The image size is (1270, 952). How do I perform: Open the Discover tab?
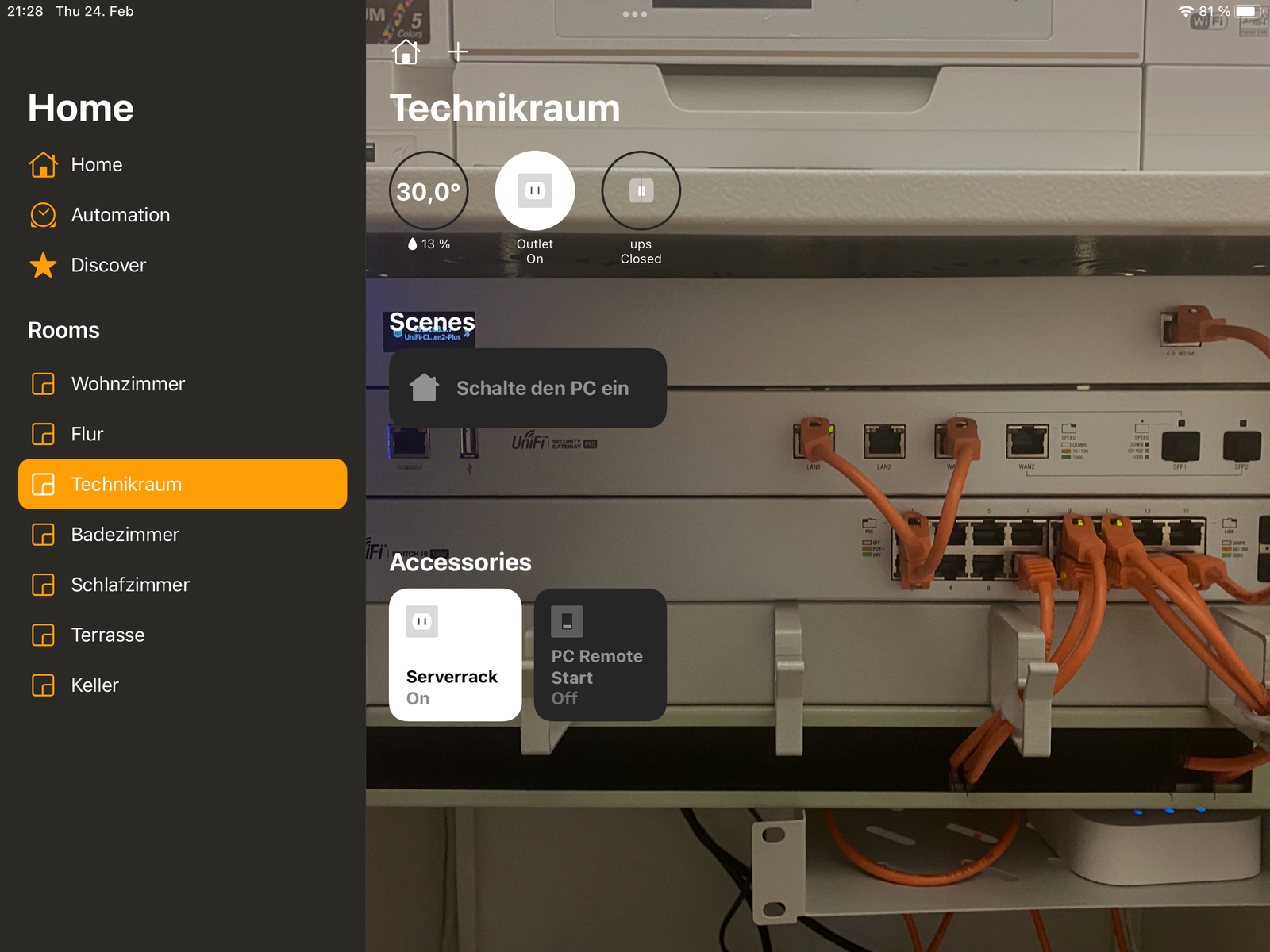click(x=108, y=265)
